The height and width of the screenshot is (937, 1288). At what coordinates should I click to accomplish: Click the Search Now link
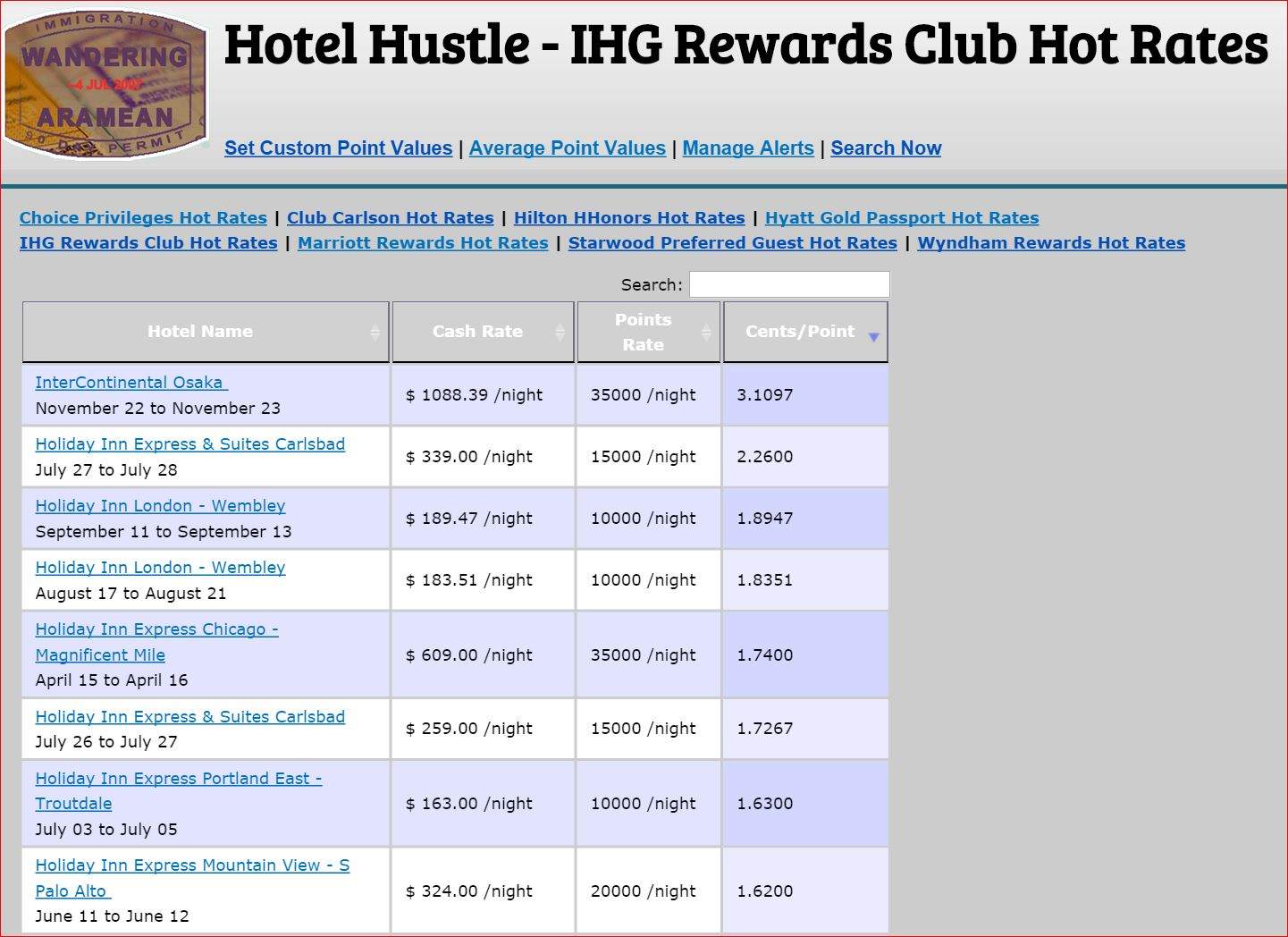point(885,148)
